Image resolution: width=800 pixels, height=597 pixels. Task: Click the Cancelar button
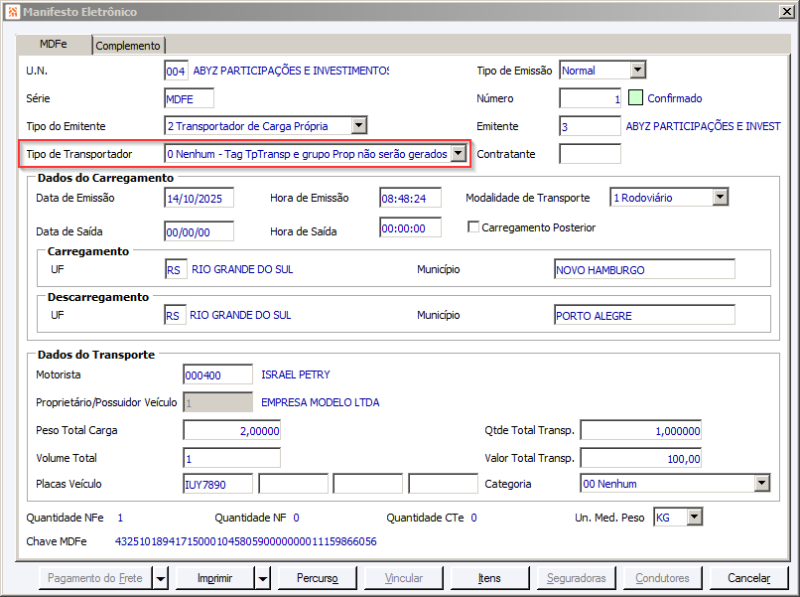pos(748,578)
